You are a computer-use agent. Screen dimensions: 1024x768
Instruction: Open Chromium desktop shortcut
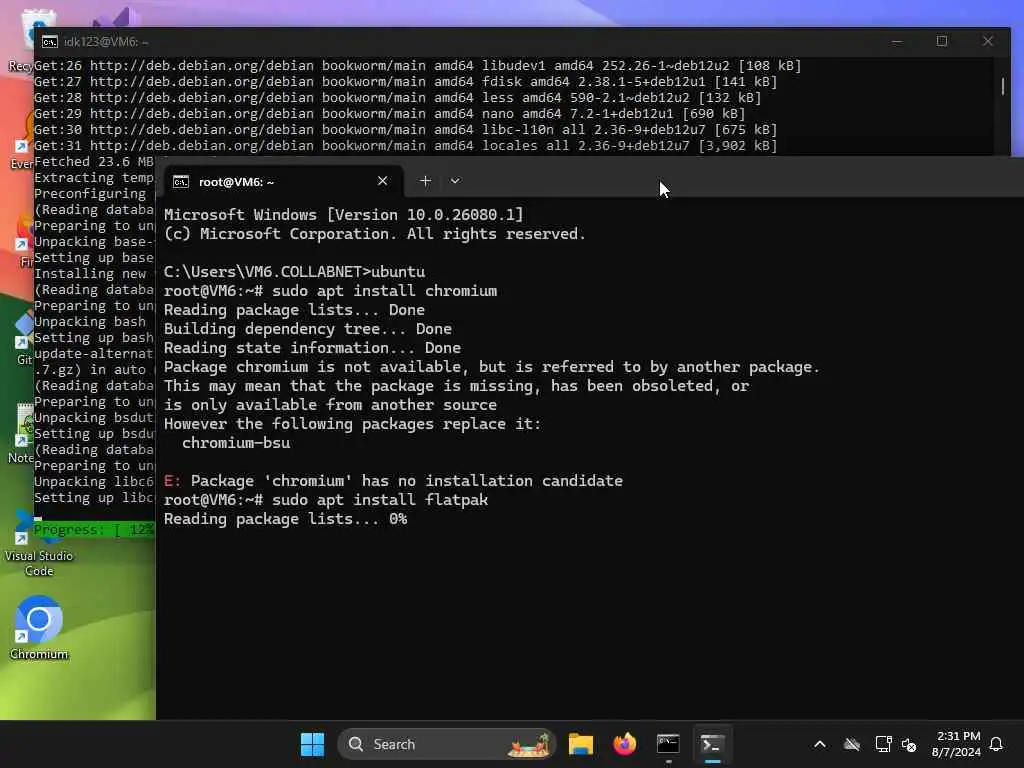39,628
